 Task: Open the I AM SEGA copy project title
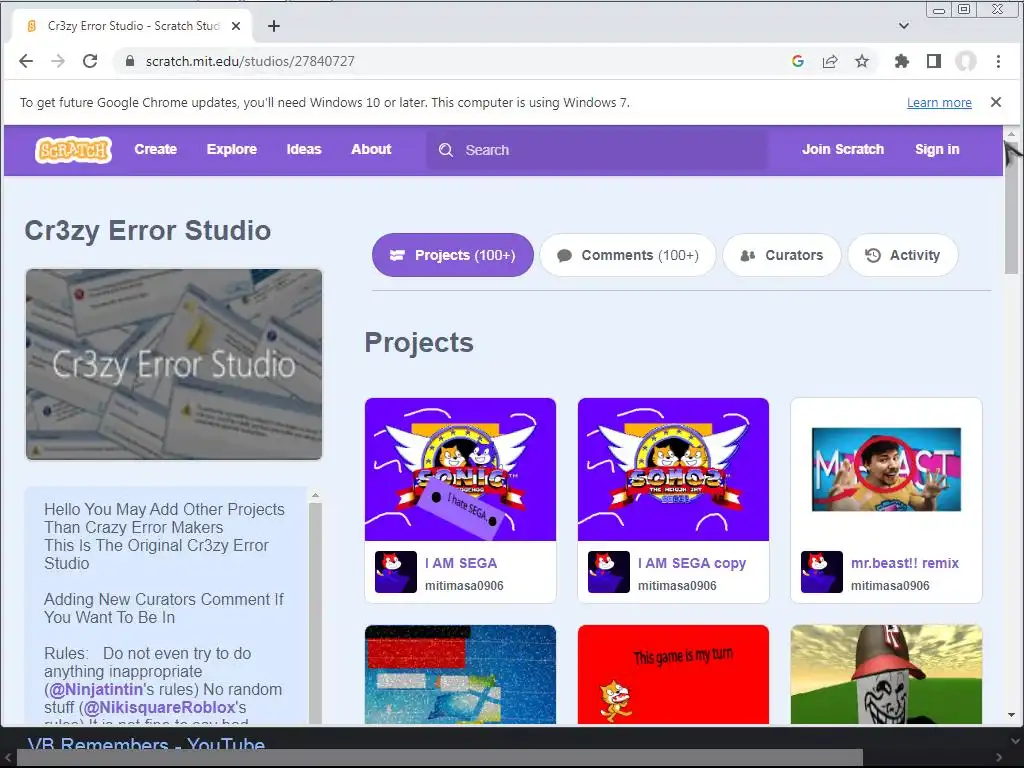[x=692, y=563]
